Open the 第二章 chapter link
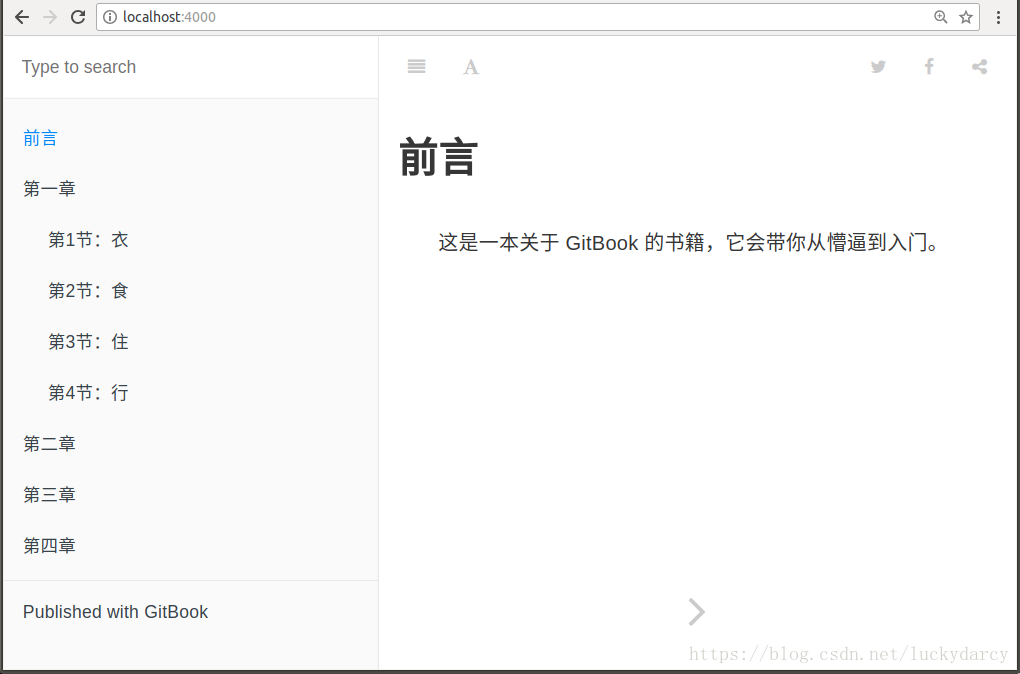 [48, 443]
